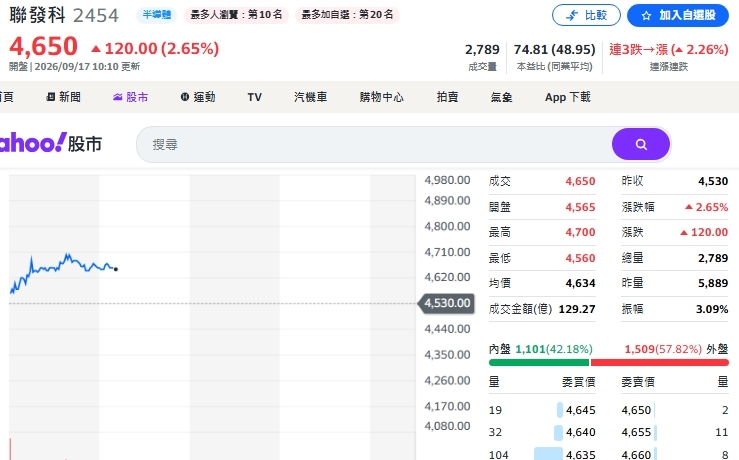Image resolution: width=739 pixels, height=460 pixels.
Task: Open the 拍賣 nav item
Action: 447,97
